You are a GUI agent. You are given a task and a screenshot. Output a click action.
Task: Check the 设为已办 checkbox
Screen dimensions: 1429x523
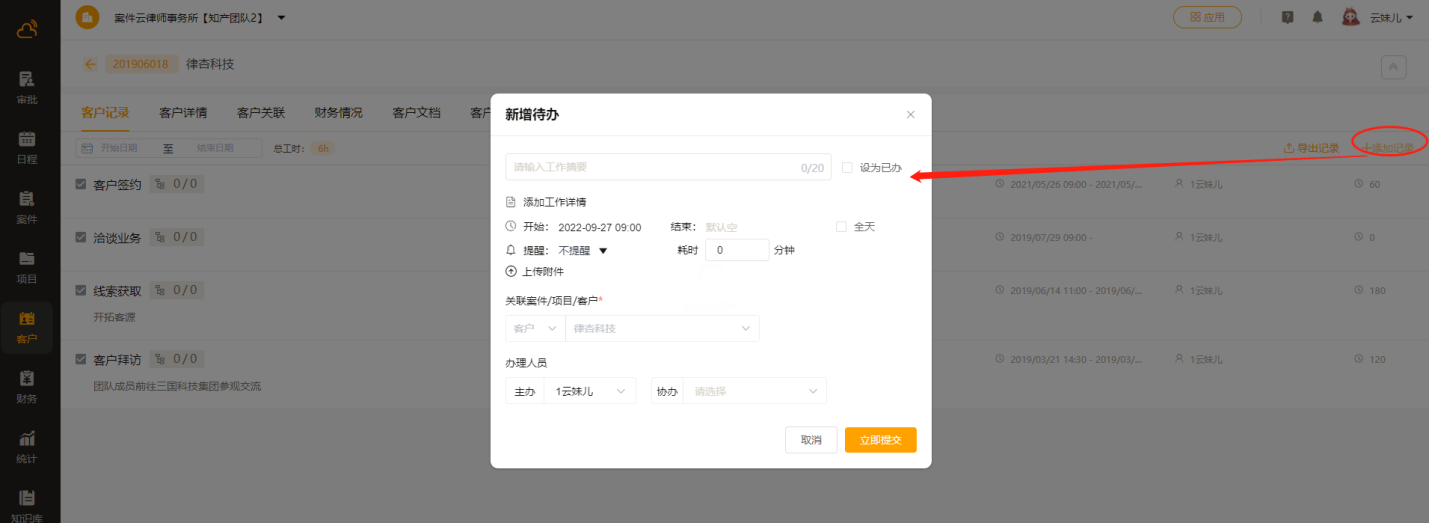pos(847,168)
